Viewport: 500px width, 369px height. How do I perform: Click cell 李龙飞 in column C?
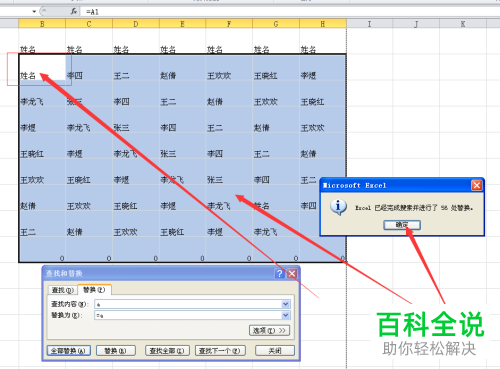[x=89, y=120]
